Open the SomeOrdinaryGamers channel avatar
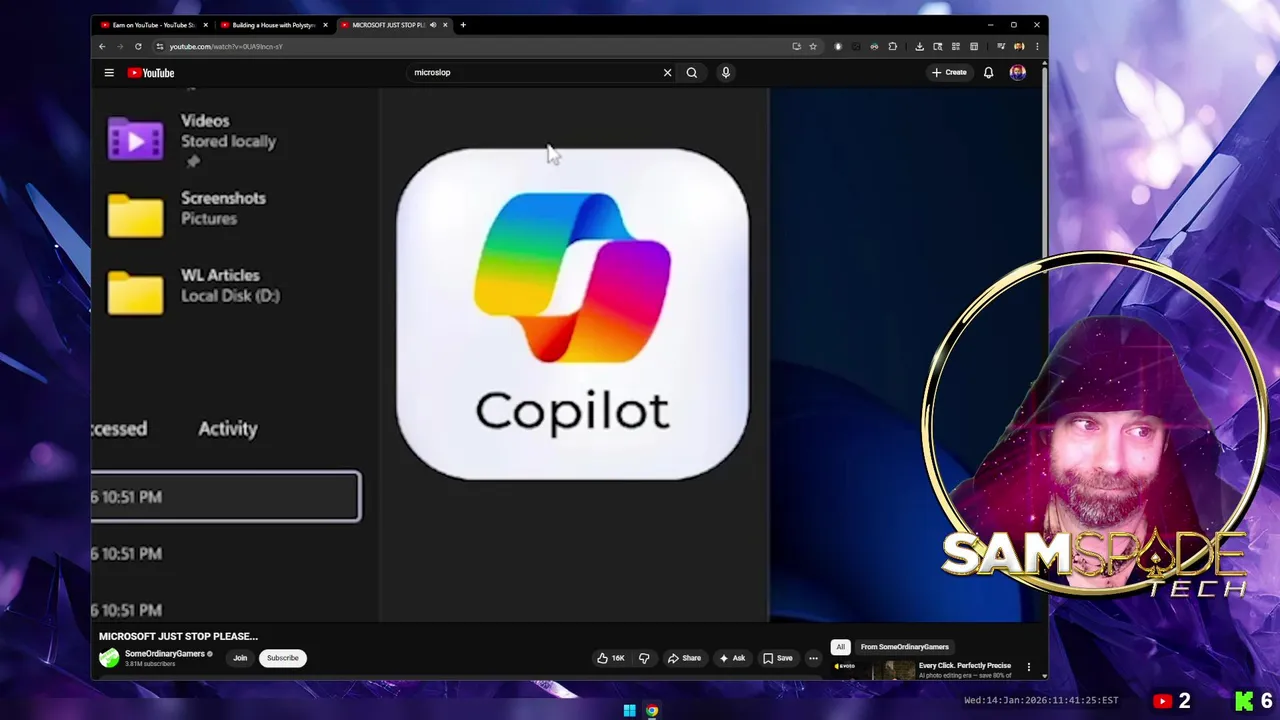This screenshot has width=1280, height=720. click(x=109, y=658)
